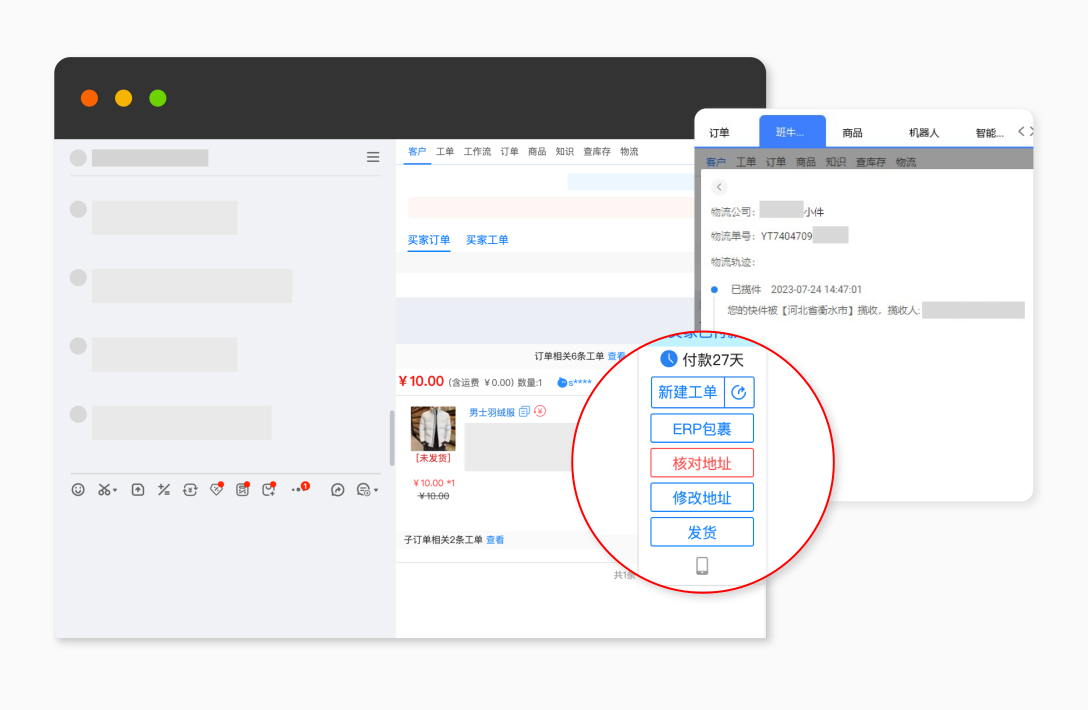The width and height of the screenshot is (1088, 710).
Task: Switch to the 工单 tab in main window
Action: click(x=445, y=151)
